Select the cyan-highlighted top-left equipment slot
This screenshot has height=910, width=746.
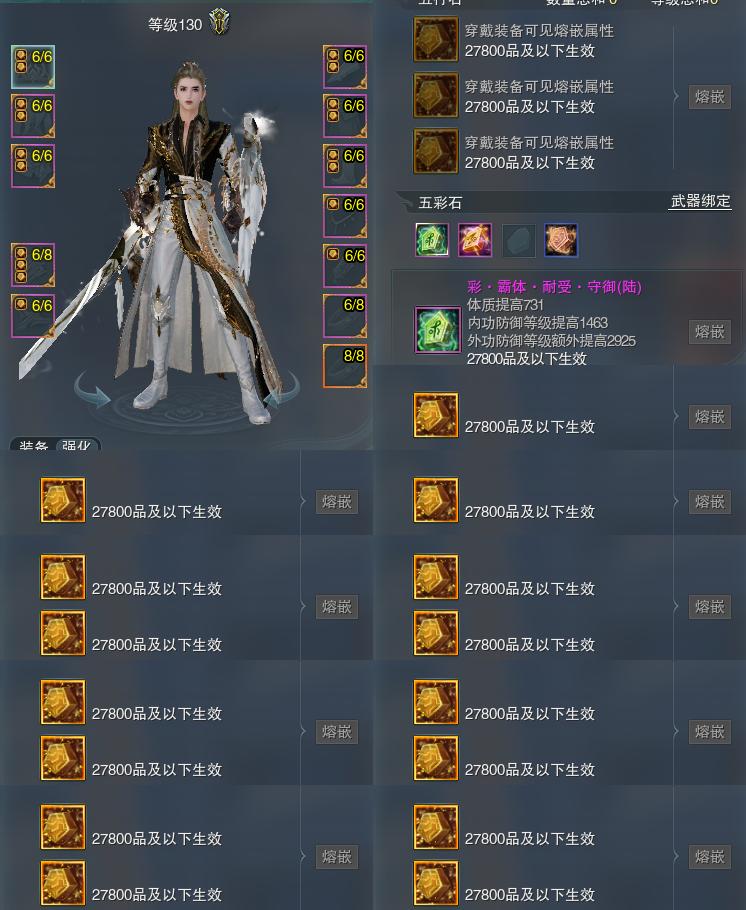click(33, 67)
